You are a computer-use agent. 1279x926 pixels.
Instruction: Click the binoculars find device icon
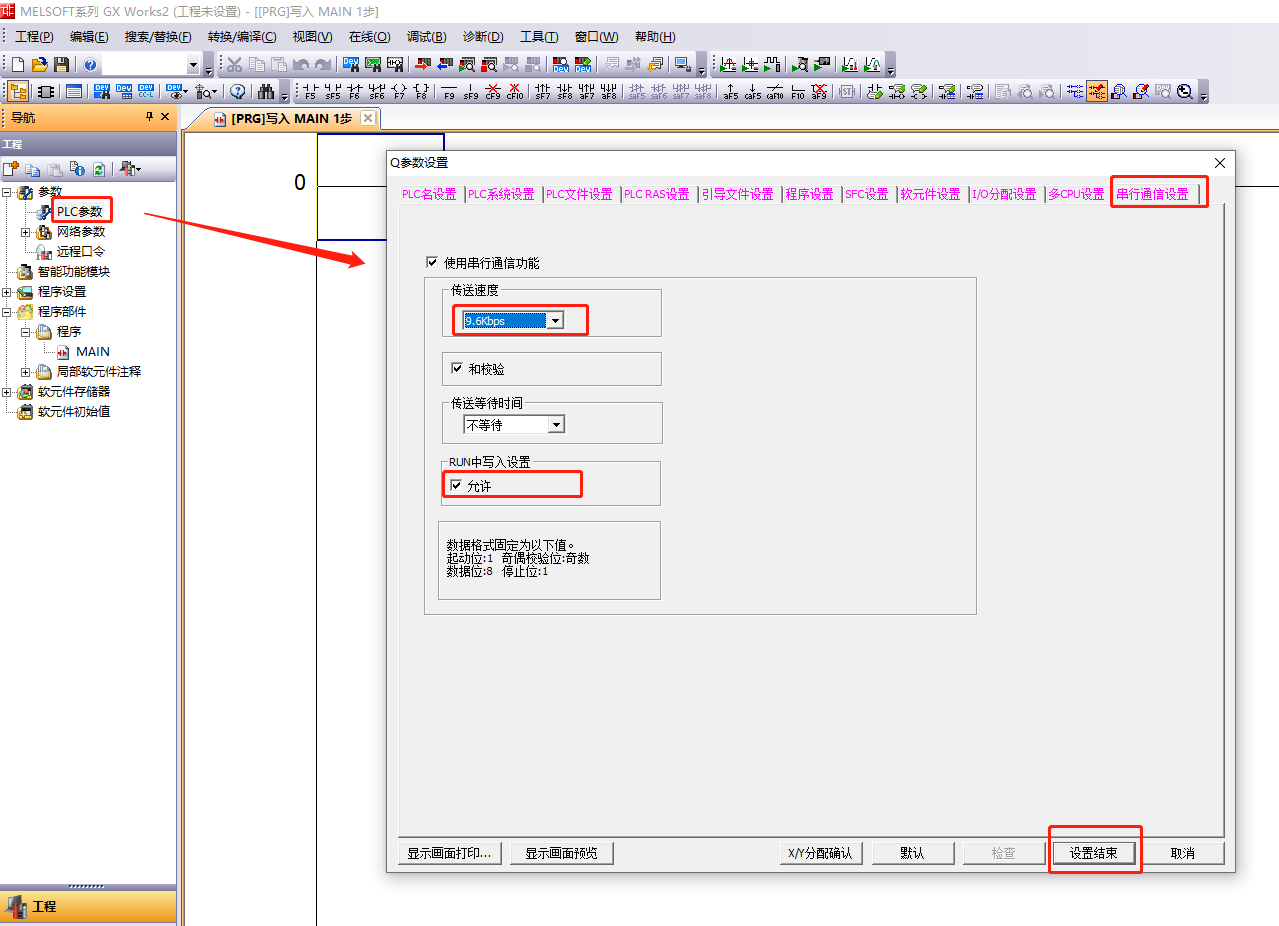[266, 92]
